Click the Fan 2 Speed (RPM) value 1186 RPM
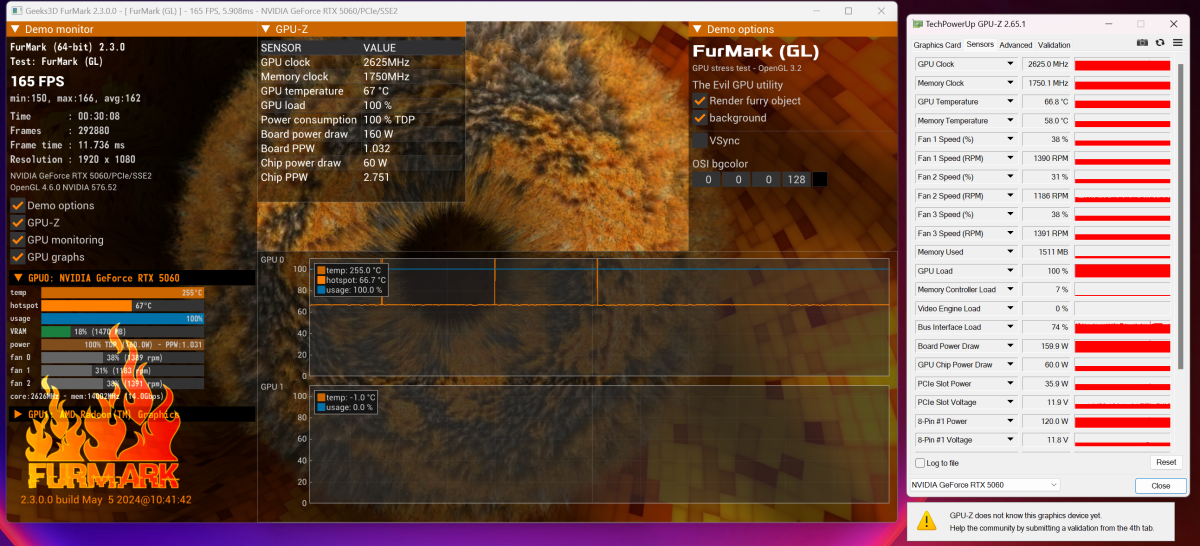This screenshot has width=1200, height=546. click(x=1046, y=196)
